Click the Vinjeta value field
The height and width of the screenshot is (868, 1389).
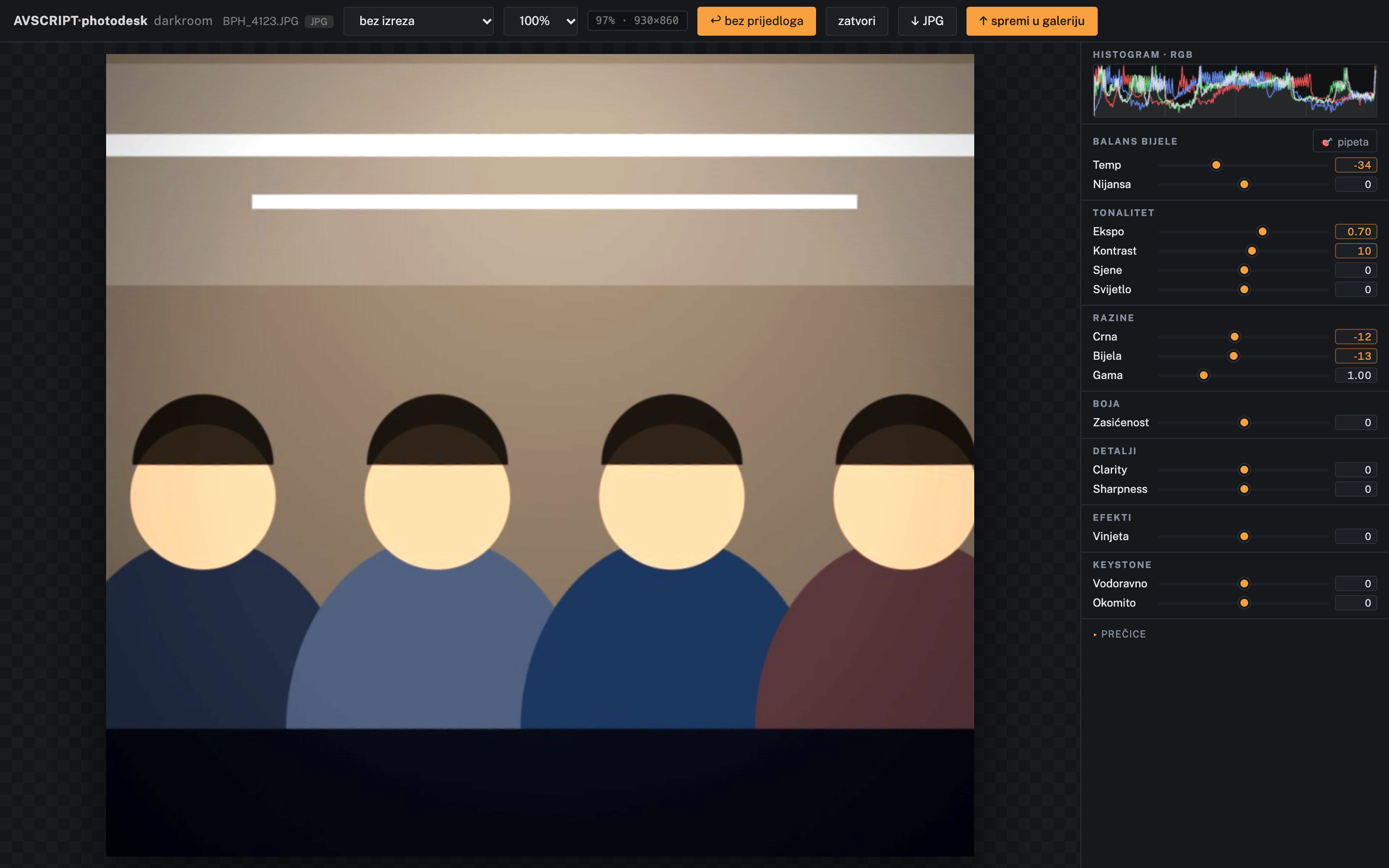[1356, 536]
